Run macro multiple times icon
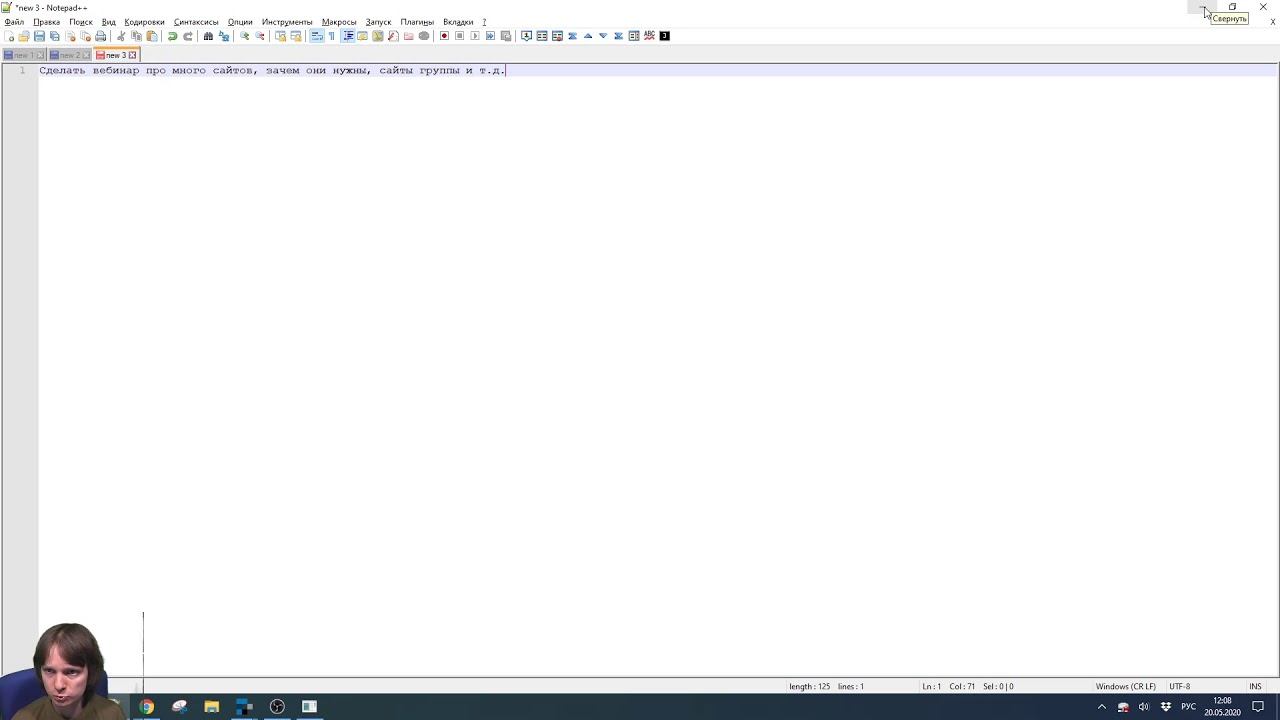The image size is (1280, 720). coord(490,36)
